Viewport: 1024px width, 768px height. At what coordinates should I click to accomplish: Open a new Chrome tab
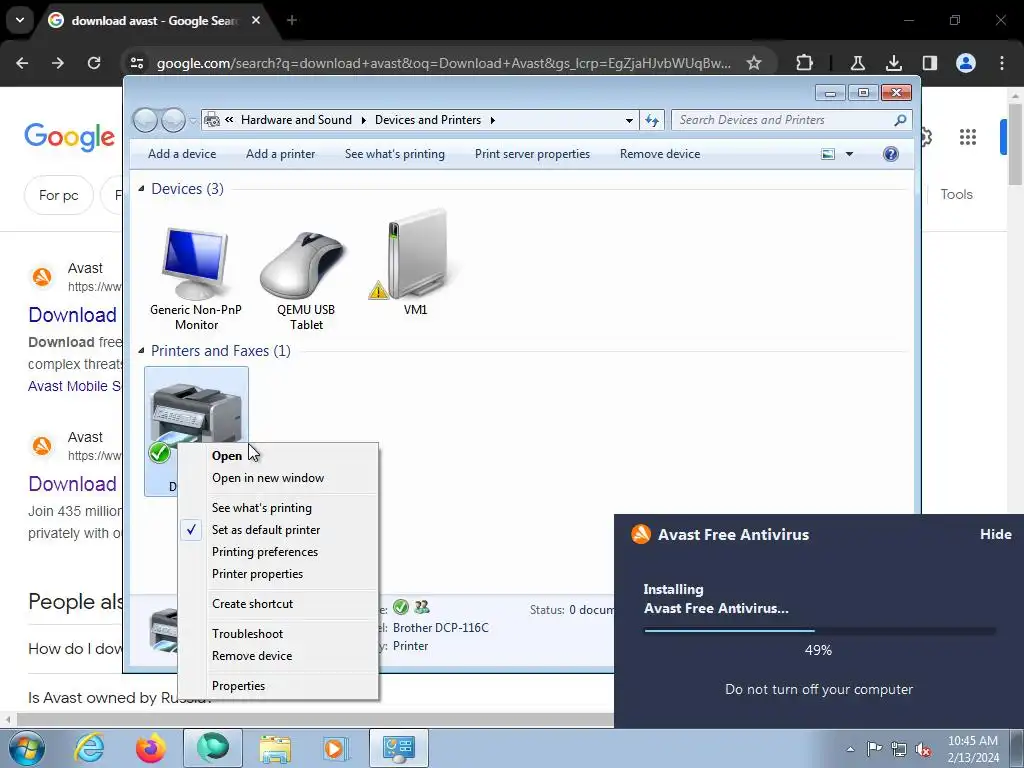click(292, 20)
